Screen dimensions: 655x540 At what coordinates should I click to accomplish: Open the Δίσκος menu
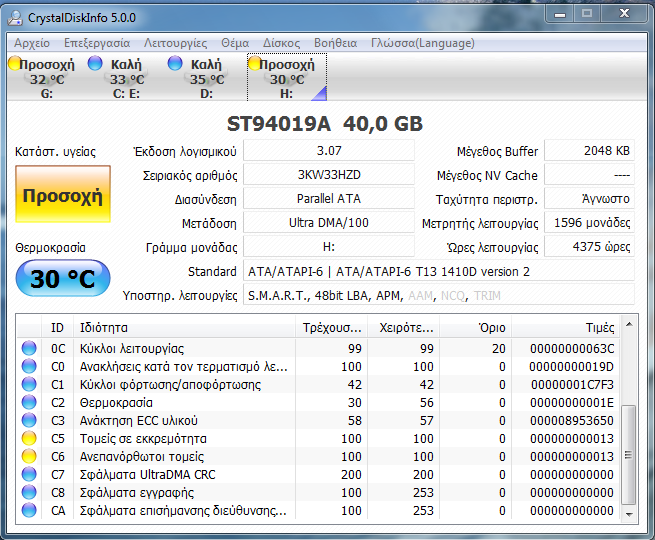coord(282,43)
